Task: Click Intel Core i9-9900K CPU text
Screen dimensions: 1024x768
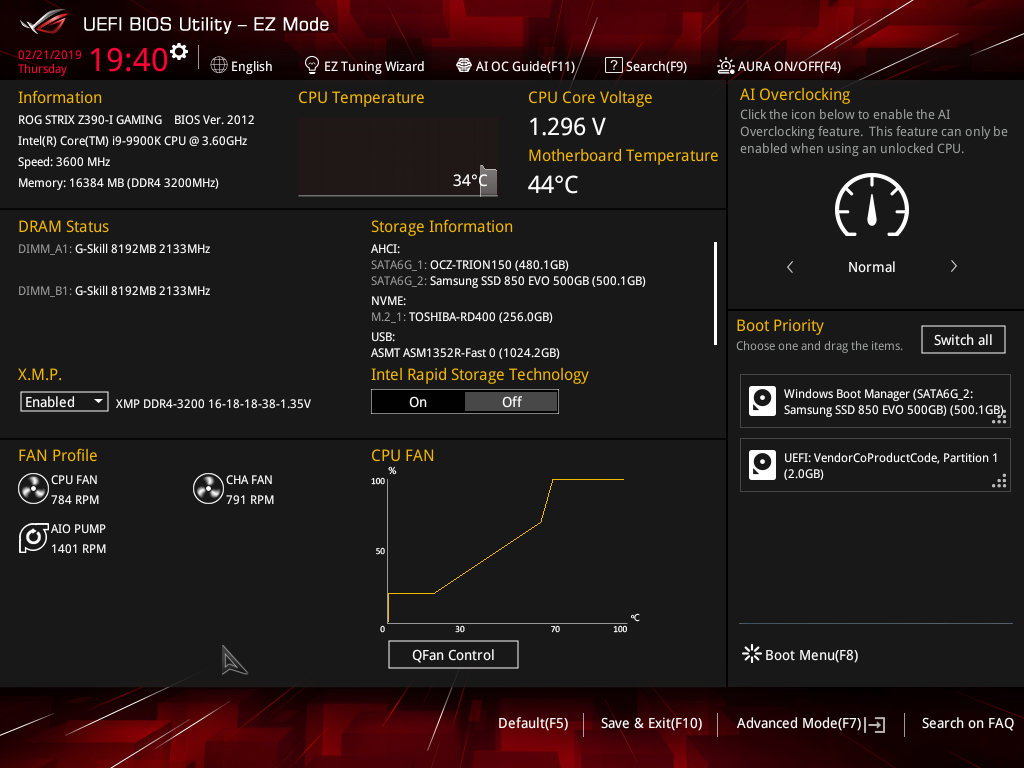Action: (x=133, y=140)
